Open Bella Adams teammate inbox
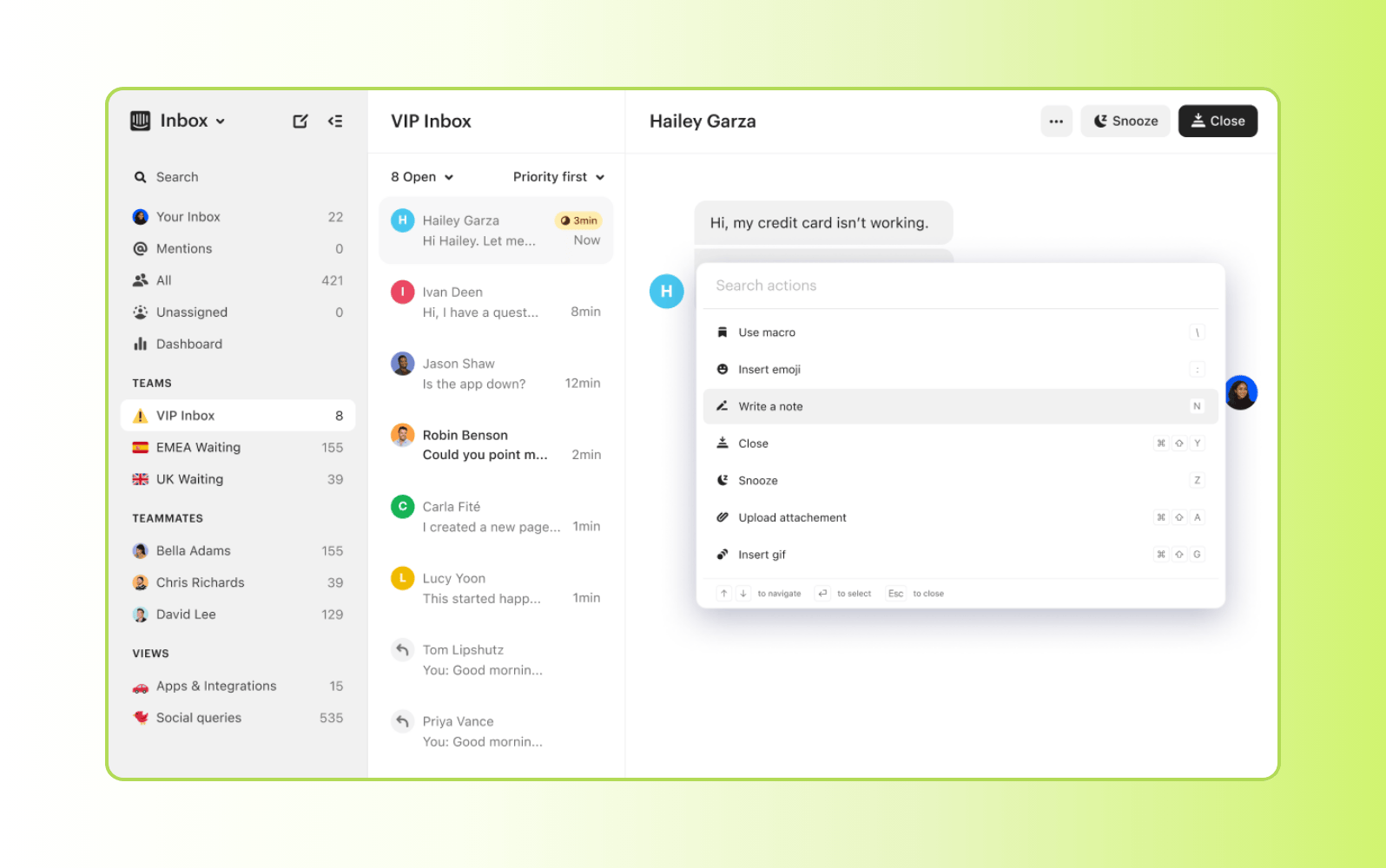 tap(238, 551)
